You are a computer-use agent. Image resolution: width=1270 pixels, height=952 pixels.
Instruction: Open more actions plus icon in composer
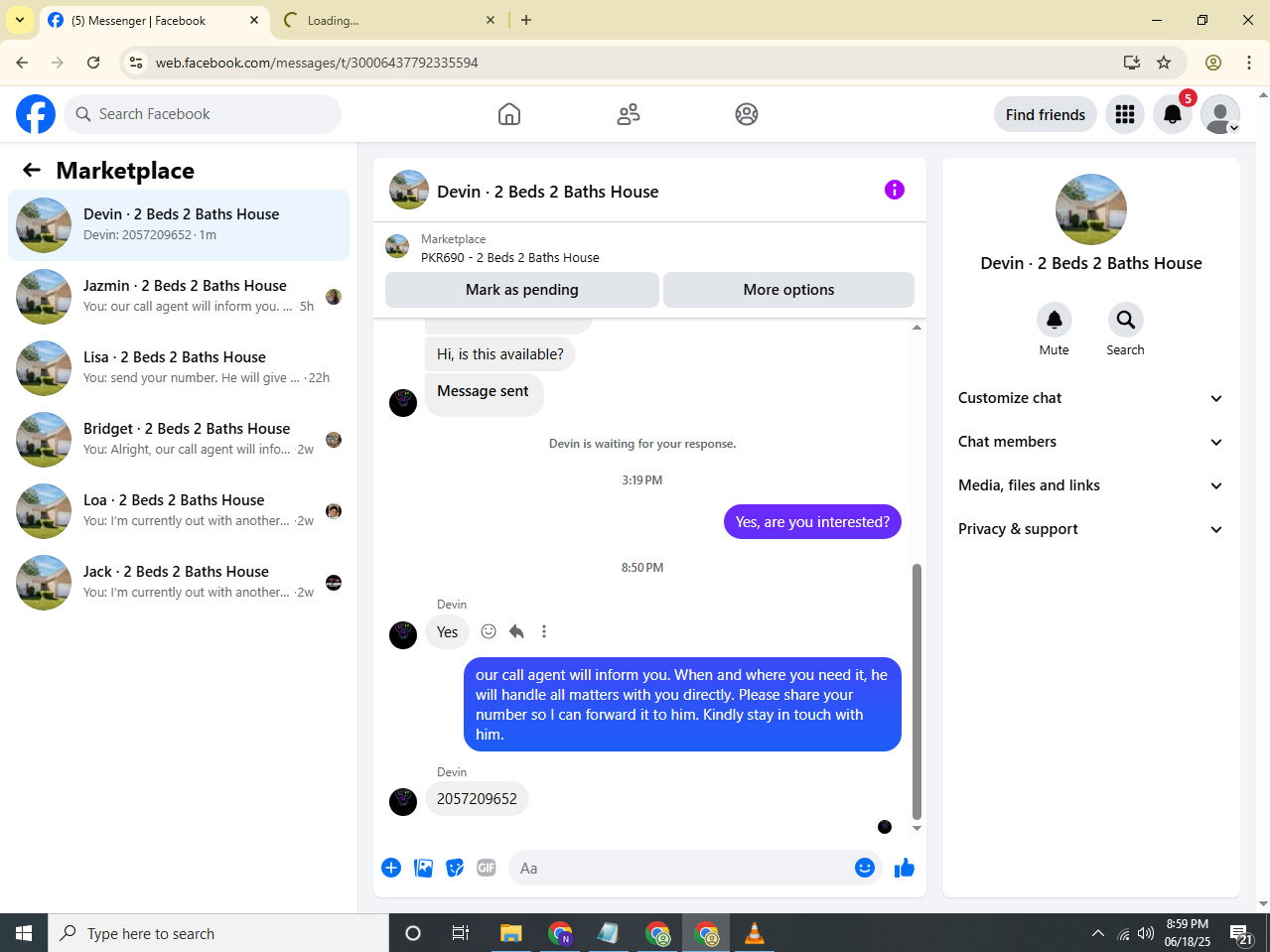point(391,868)
